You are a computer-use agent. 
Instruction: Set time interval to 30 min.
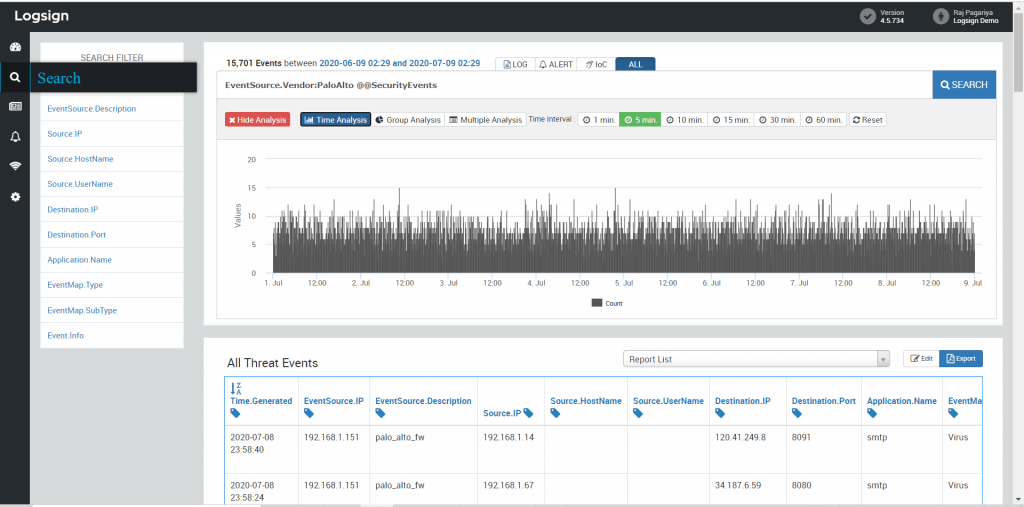coord(778,120)
